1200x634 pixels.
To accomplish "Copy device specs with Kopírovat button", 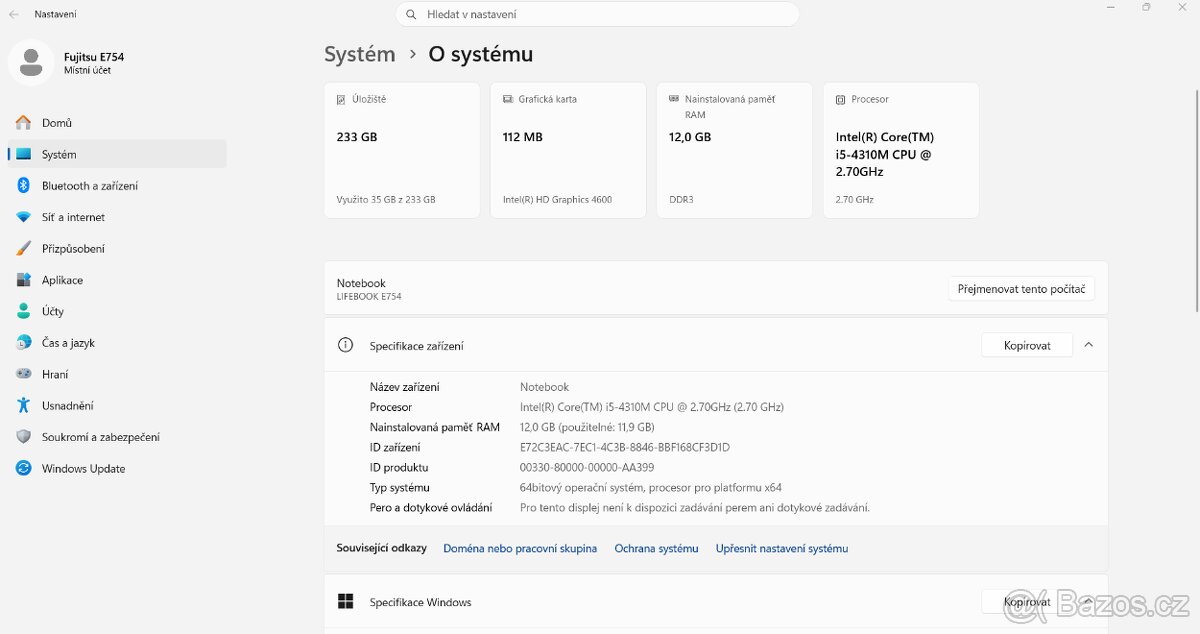I will pos(1027,345).
